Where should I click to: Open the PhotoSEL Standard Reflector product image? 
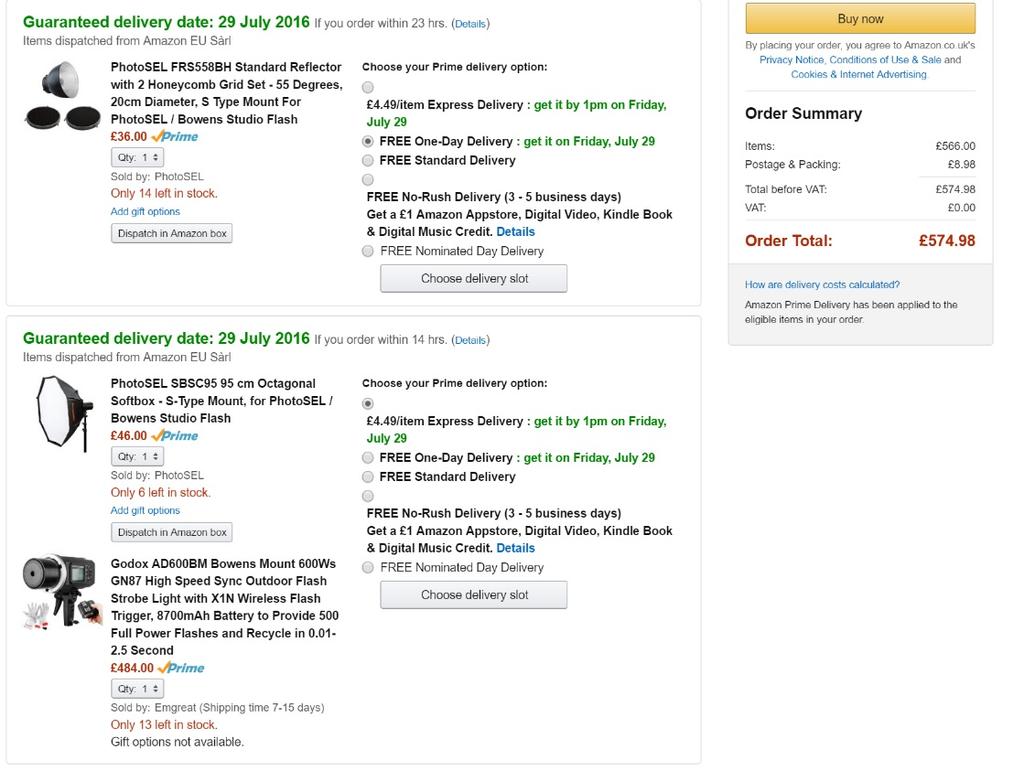[62, 96]
